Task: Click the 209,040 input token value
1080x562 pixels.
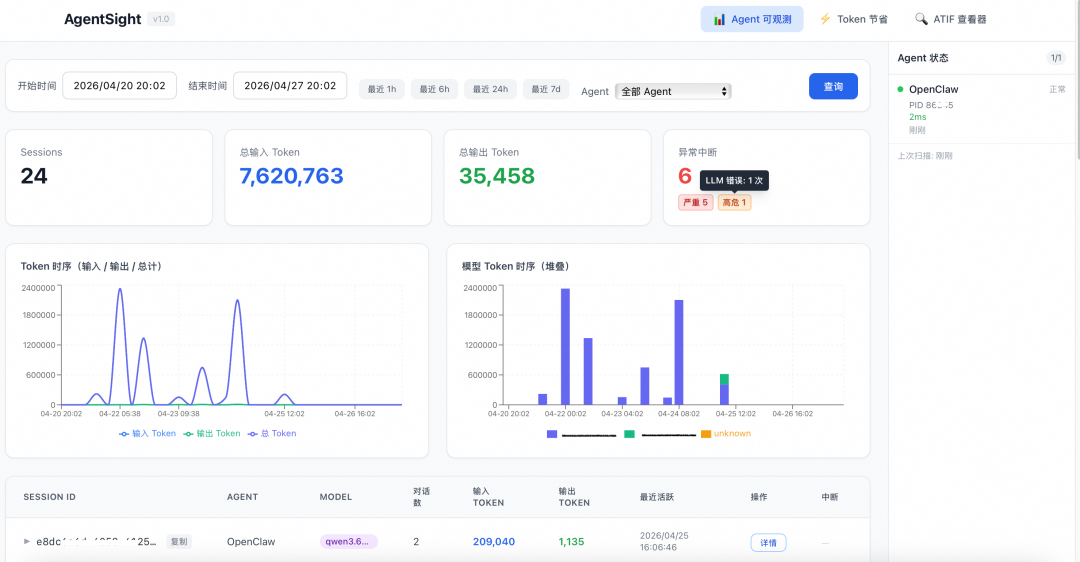Action: (494, 541)
